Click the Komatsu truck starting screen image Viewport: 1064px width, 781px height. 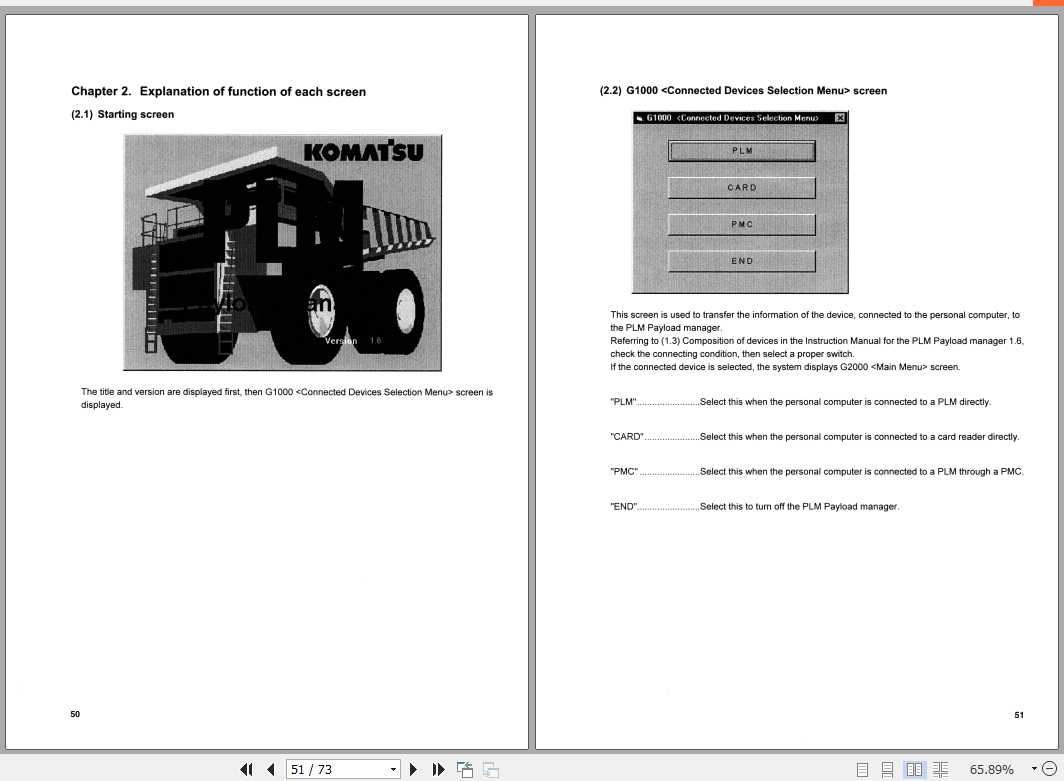pyautogui.click(x=282, y=252)
